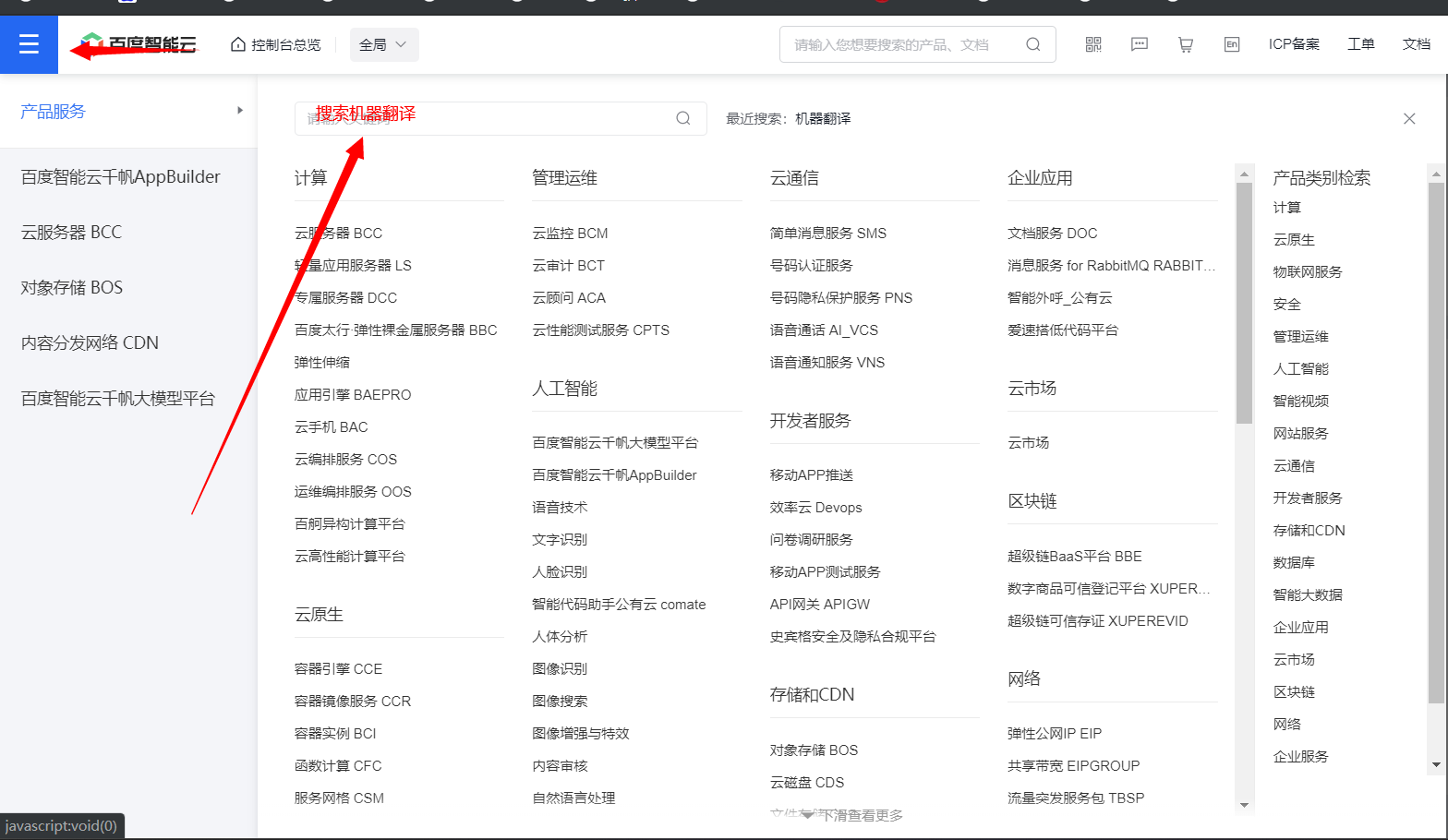1448x840 pixels.
Task: Open 百度智能云千帆AppBuilder in the sidebar
Action: 121,176
